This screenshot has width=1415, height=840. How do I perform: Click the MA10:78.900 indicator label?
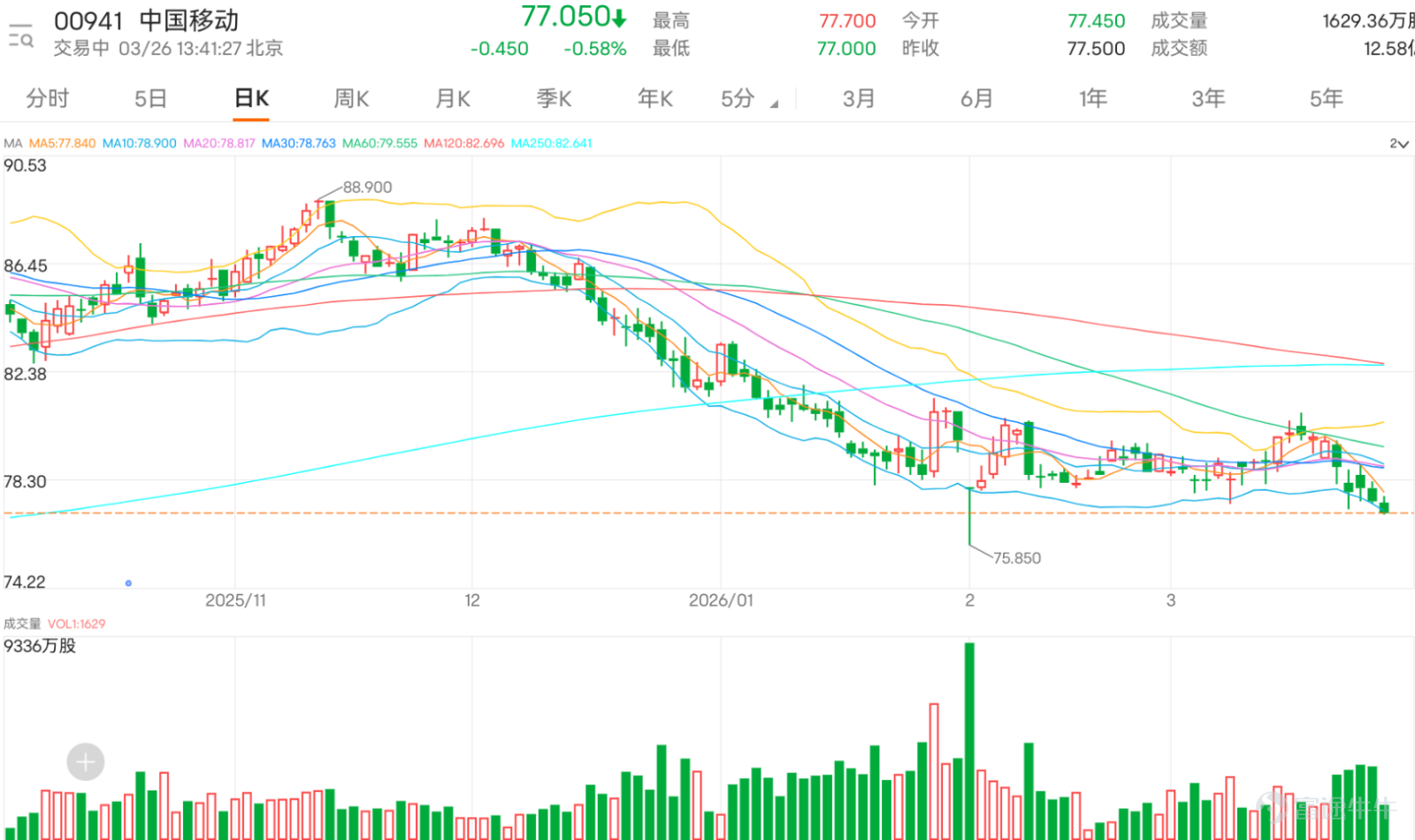pyautogui.click(x=139, y=143)
